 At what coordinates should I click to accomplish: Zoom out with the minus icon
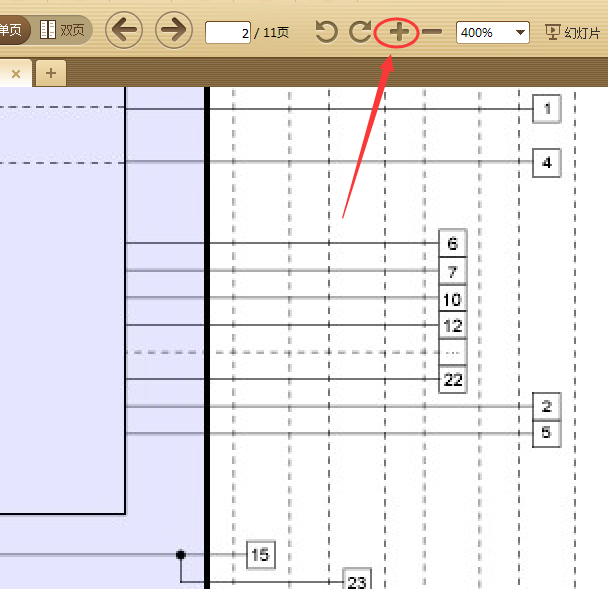[432, 32]
